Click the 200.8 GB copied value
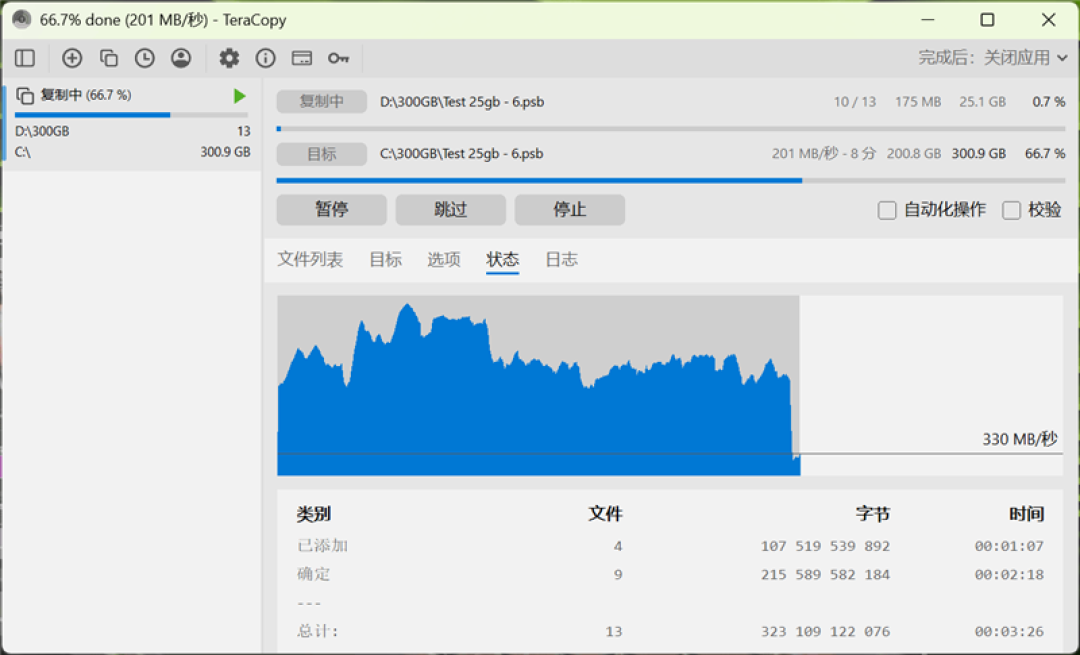 (x=913, y=154)
